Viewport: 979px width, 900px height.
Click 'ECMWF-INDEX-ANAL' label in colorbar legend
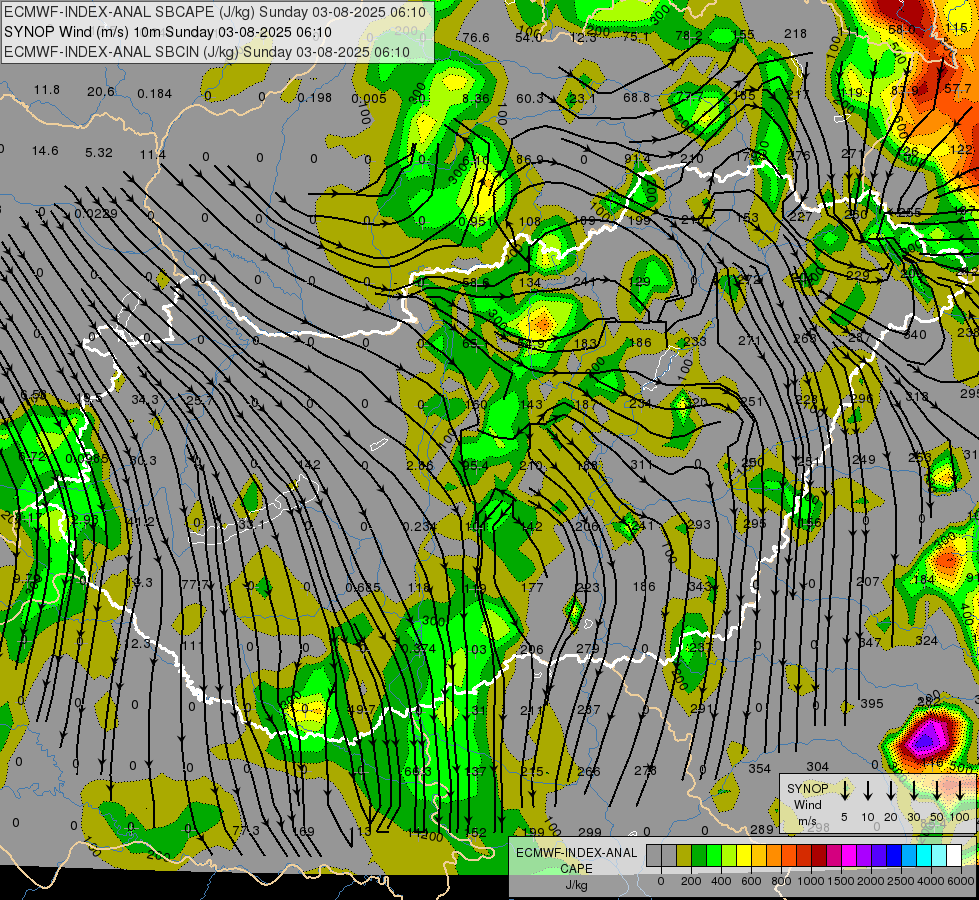point(576,853)
